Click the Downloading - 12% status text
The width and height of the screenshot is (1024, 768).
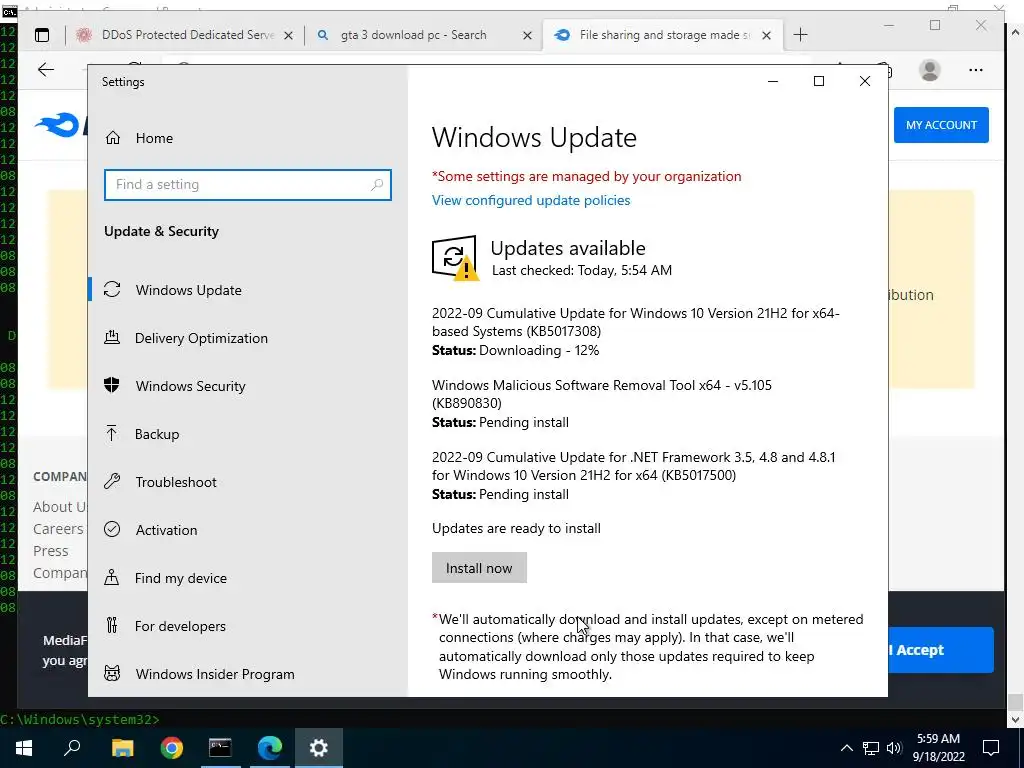pos(539,351)
